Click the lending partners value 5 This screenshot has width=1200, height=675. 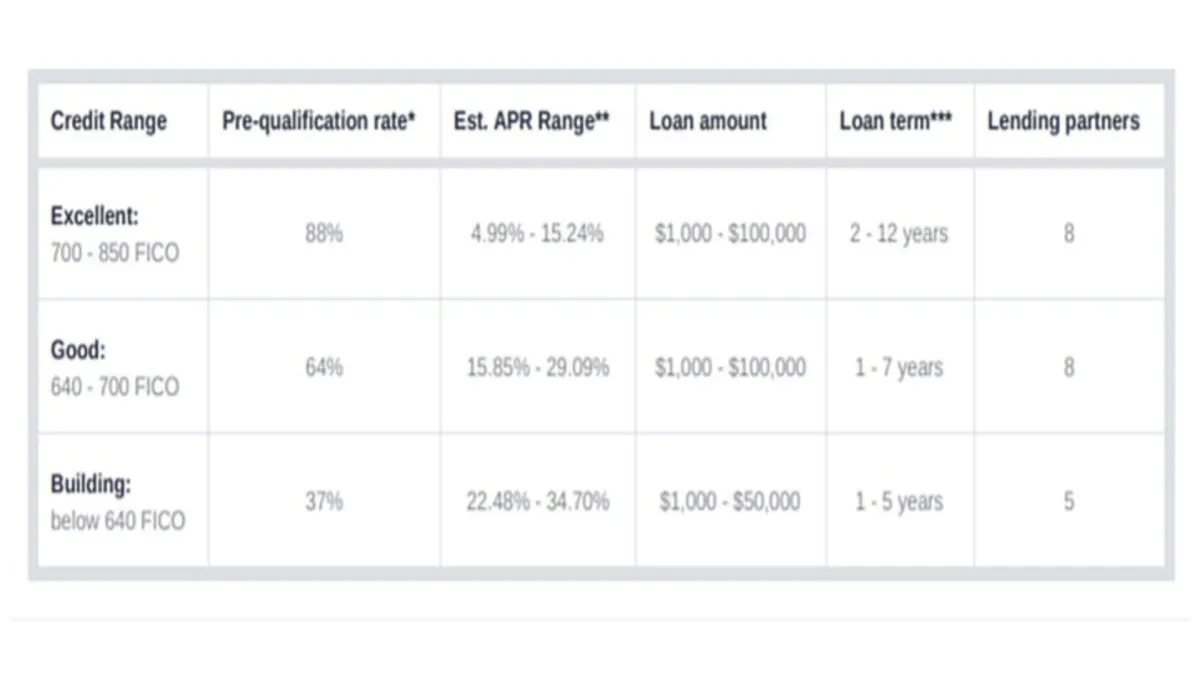(x=1069, y=502)
